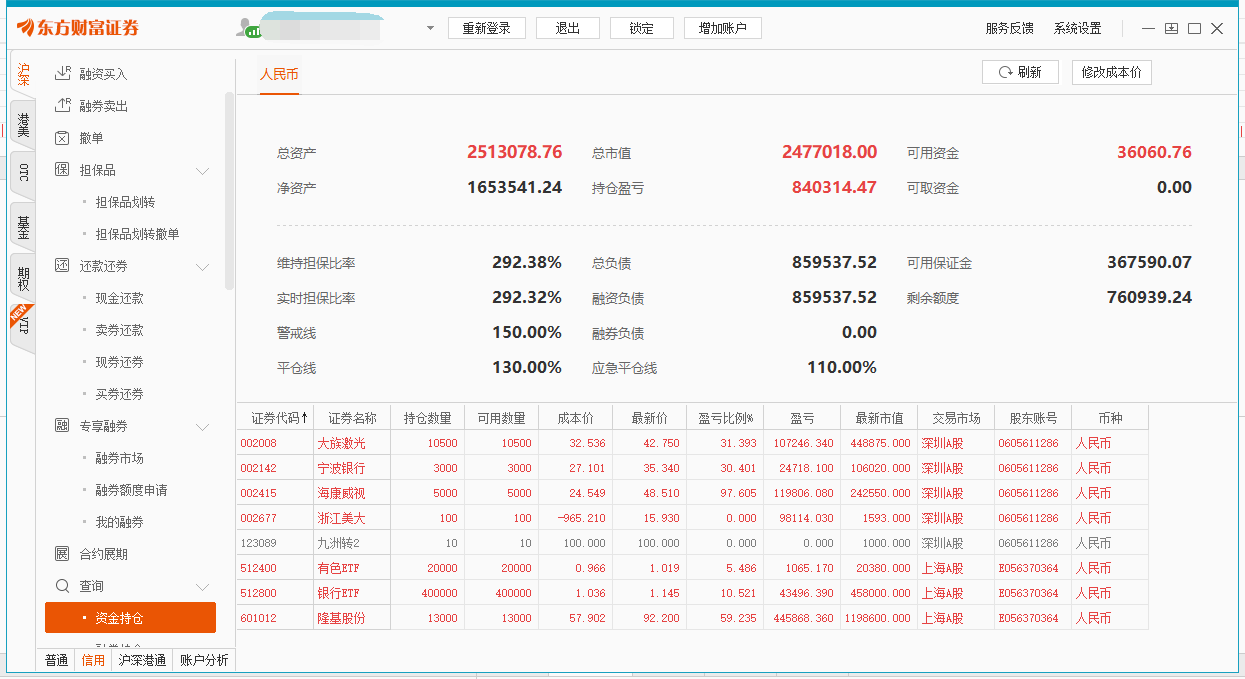
Task: Click the 东方财富证券 logo
Action: (x=77, y=28)
